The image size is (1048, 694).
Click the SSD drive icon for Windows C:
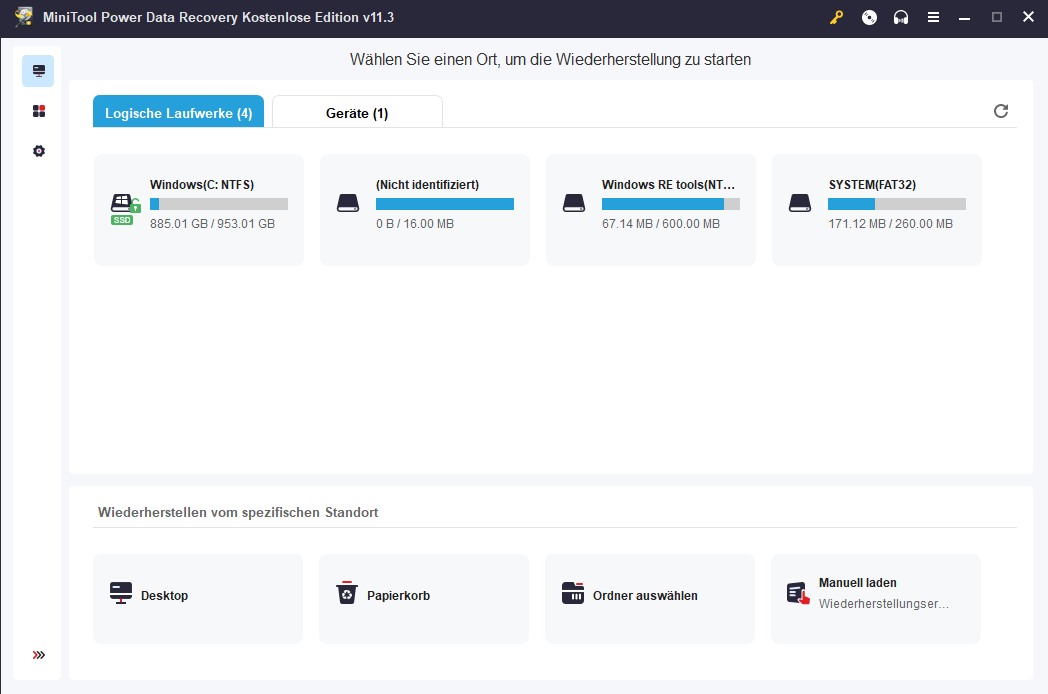pos(125,209)
